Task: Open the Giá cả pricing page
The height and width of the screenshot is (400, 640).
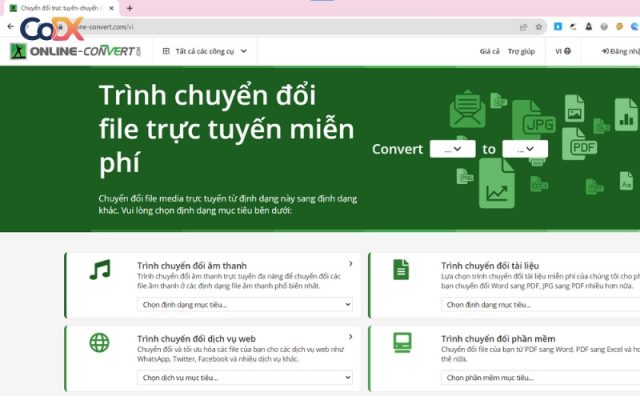Action: point(489,51)
